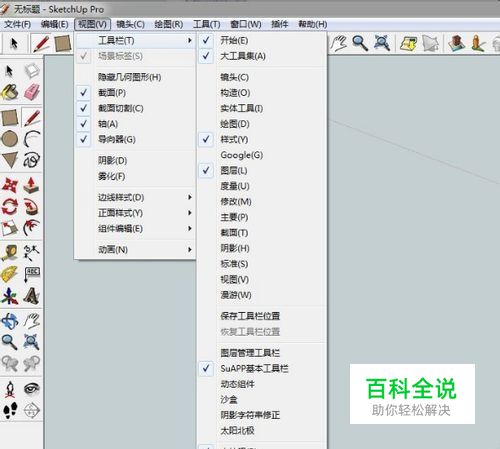
Task: Expand the 动画(N) submenu
Action: tap(135, 250)
